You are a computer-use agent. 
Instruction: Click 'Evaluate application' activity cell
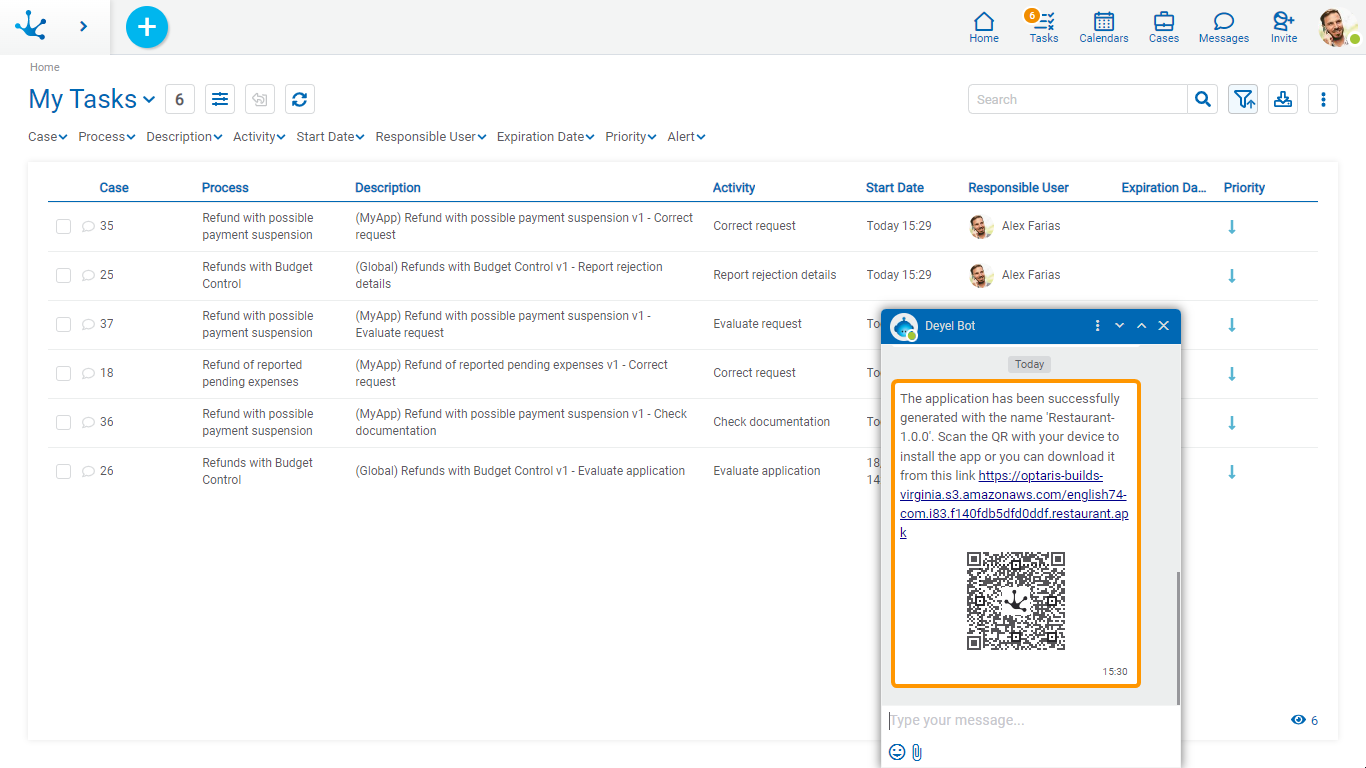click(x=767, y=471)
